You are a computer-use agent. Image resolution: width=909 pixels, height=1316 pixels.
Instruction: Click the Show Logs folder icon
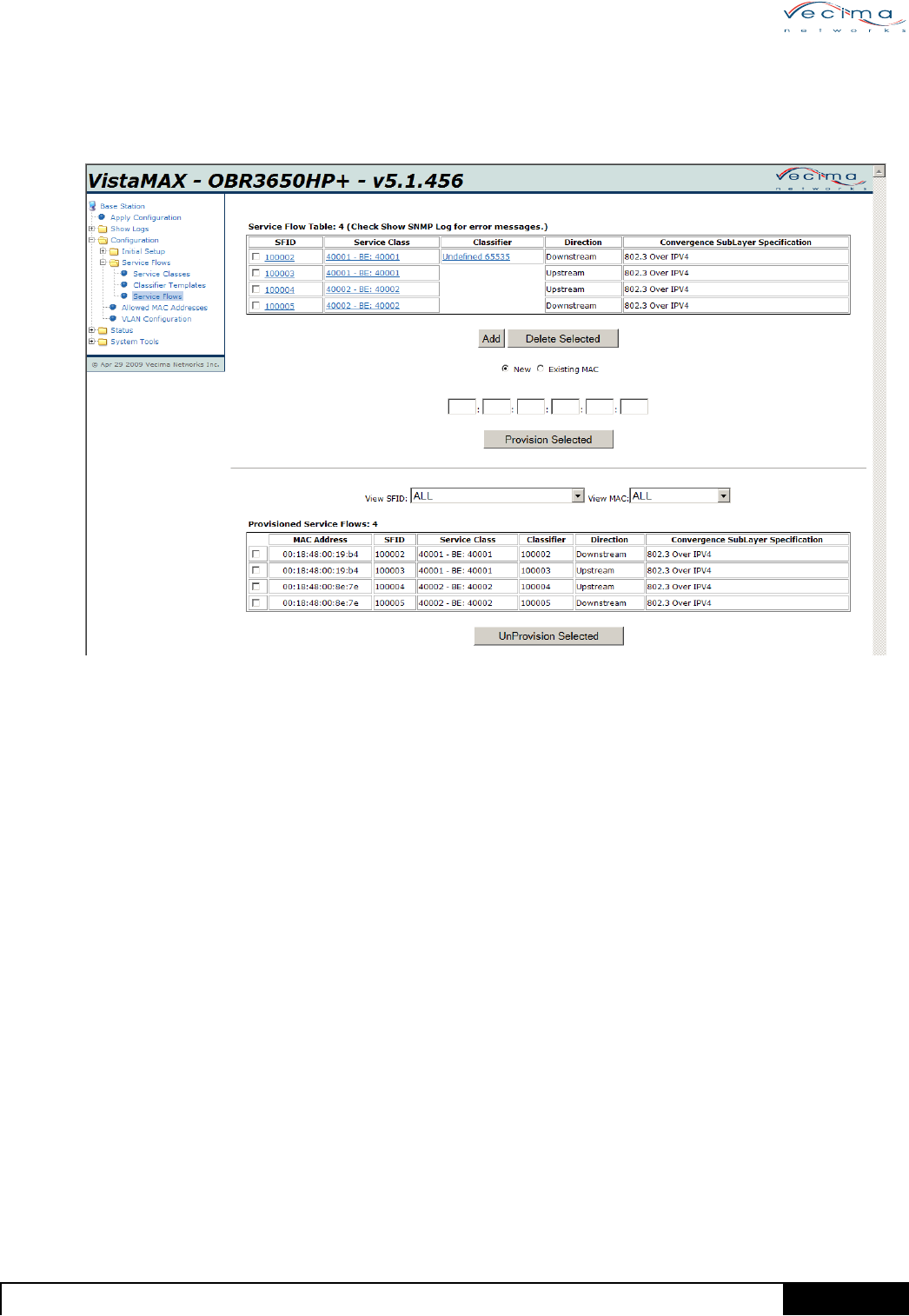point(103,229)
